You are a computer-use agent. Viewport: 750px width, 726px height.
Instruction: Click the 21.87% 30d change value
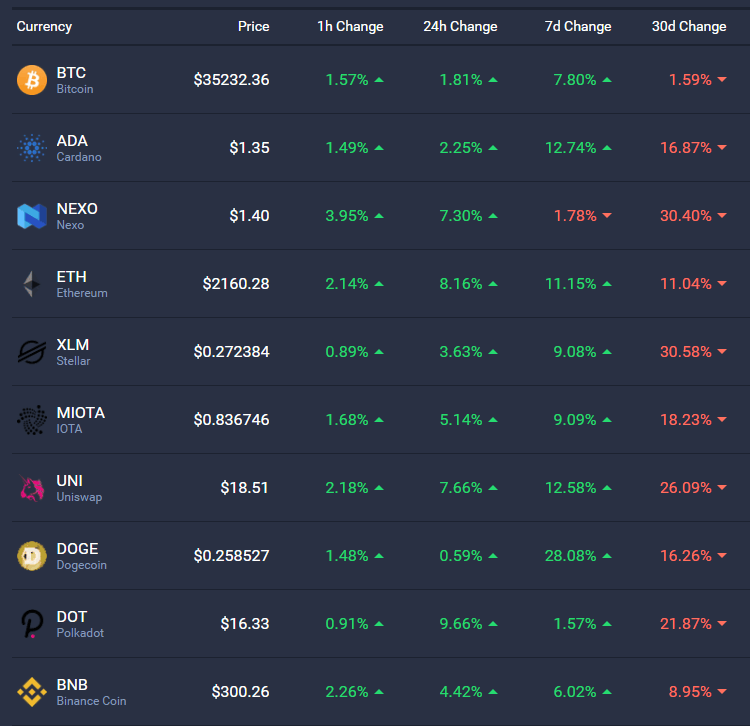(x=686, y=624)
